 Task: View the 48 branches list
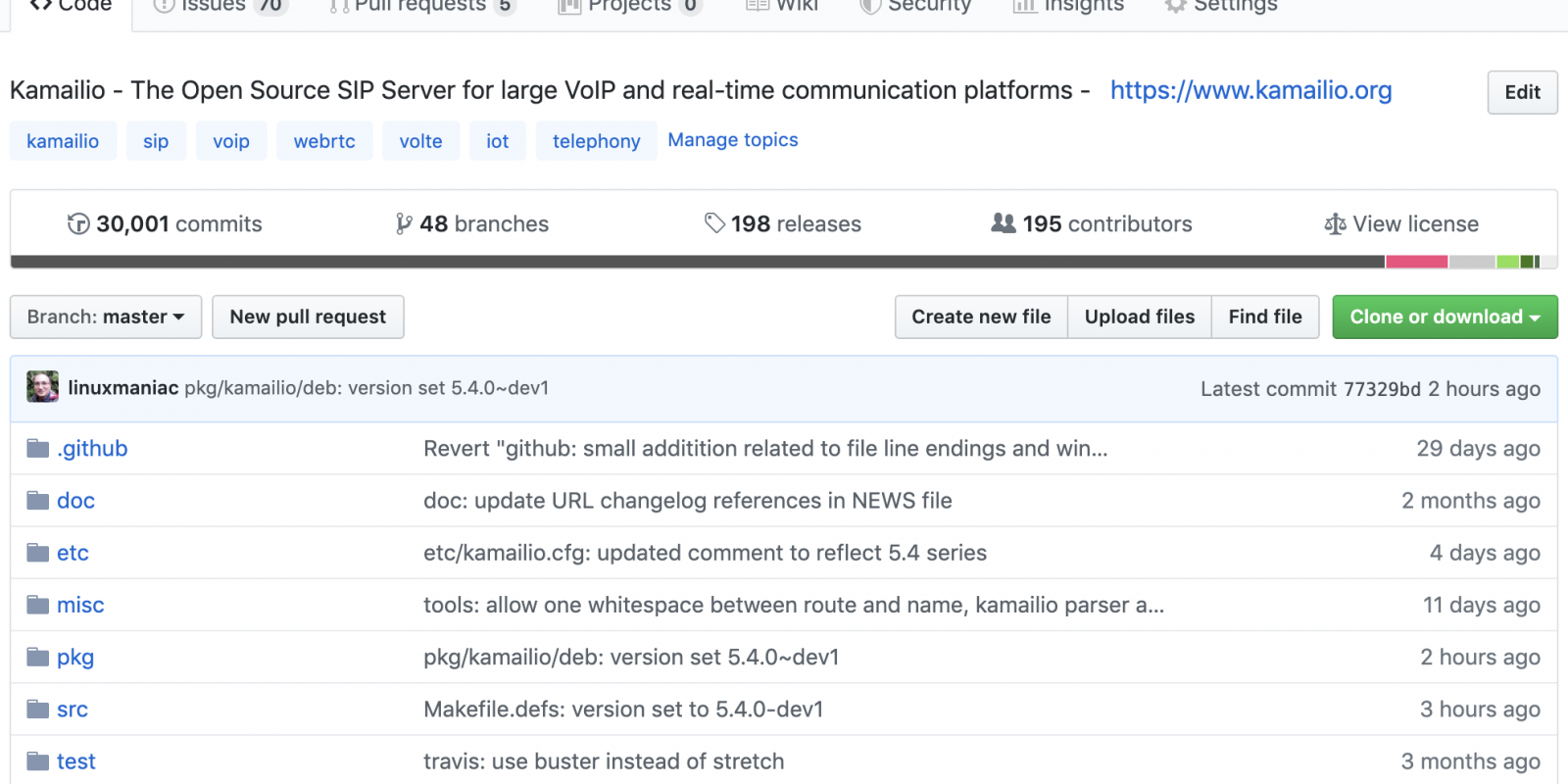[471, 223]
